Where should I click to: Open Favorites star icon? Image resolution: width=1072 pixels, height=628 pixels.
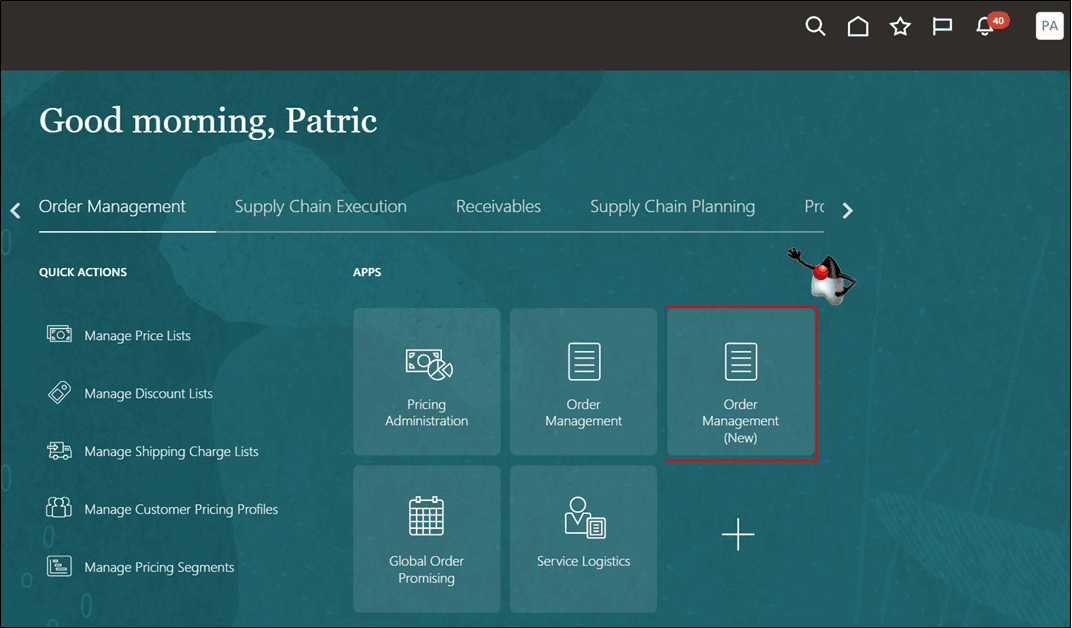pyautogui.click(x=900, y=27)
